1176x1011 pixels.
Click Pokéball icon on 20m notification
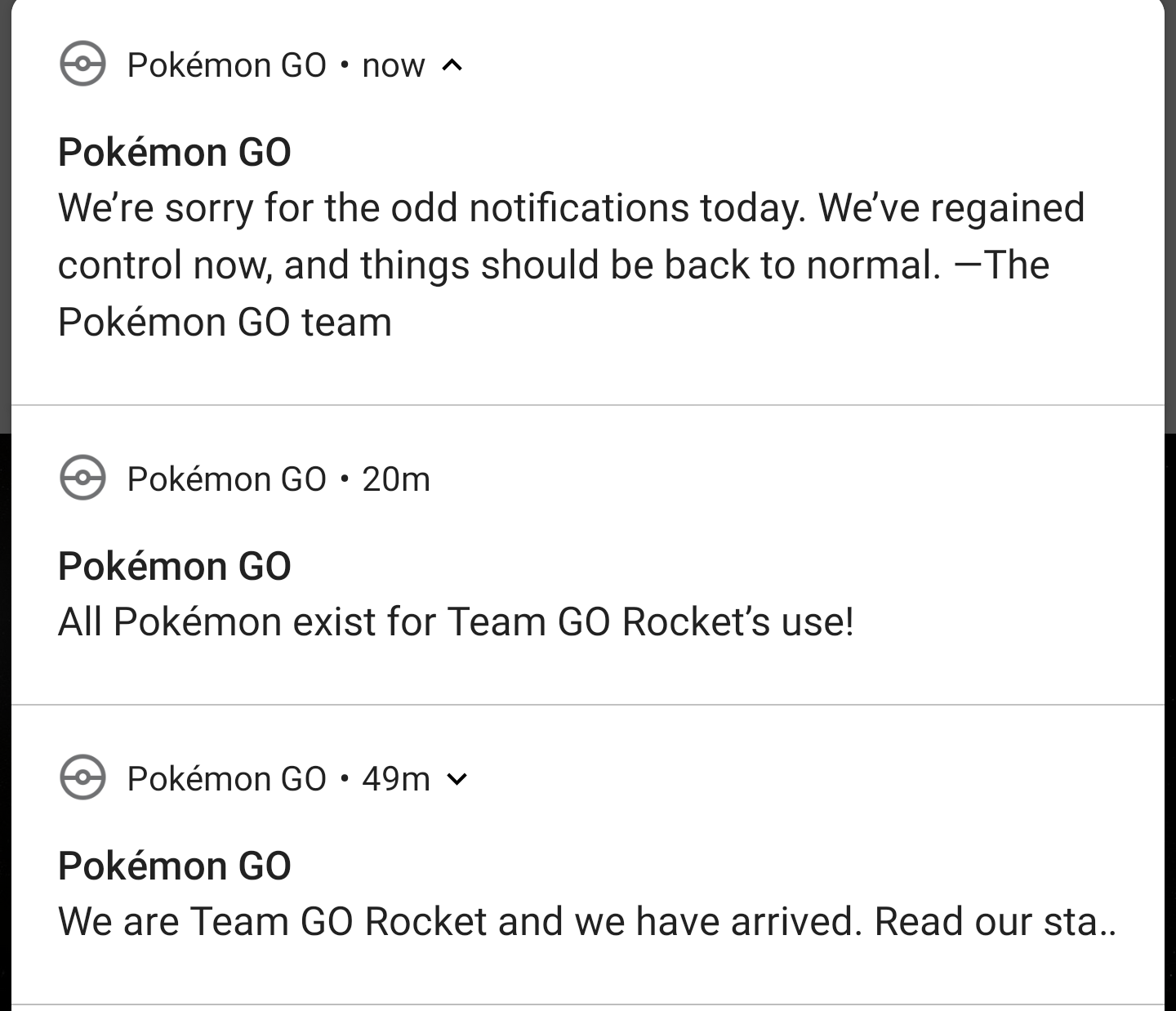pyautogui.click(x=82, y=478)
